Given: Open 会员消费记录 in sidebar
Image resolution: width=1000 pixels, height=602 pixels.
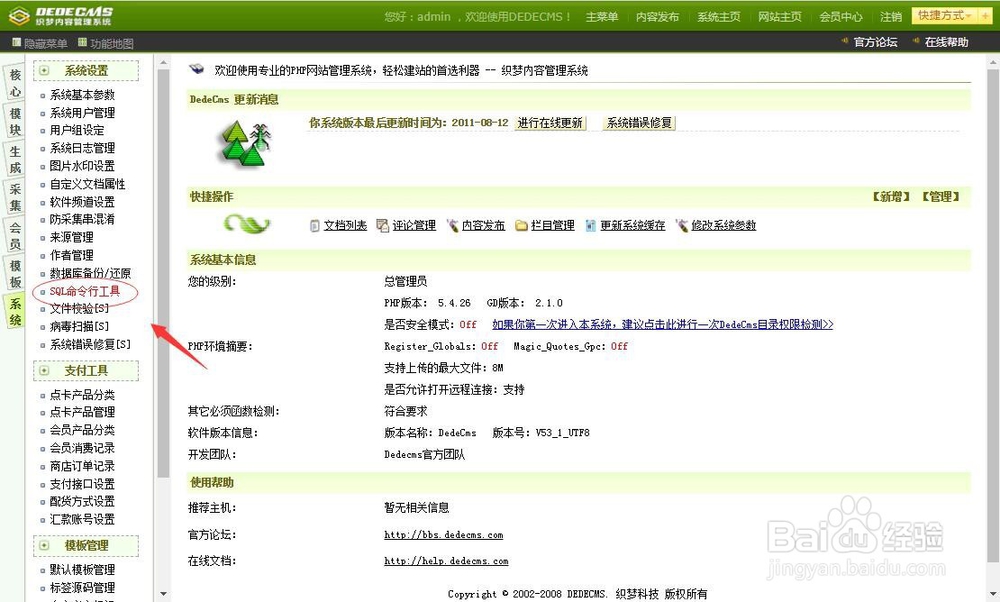Looking at the screenshot, I should pyautogui.click(x=82, y=448).
